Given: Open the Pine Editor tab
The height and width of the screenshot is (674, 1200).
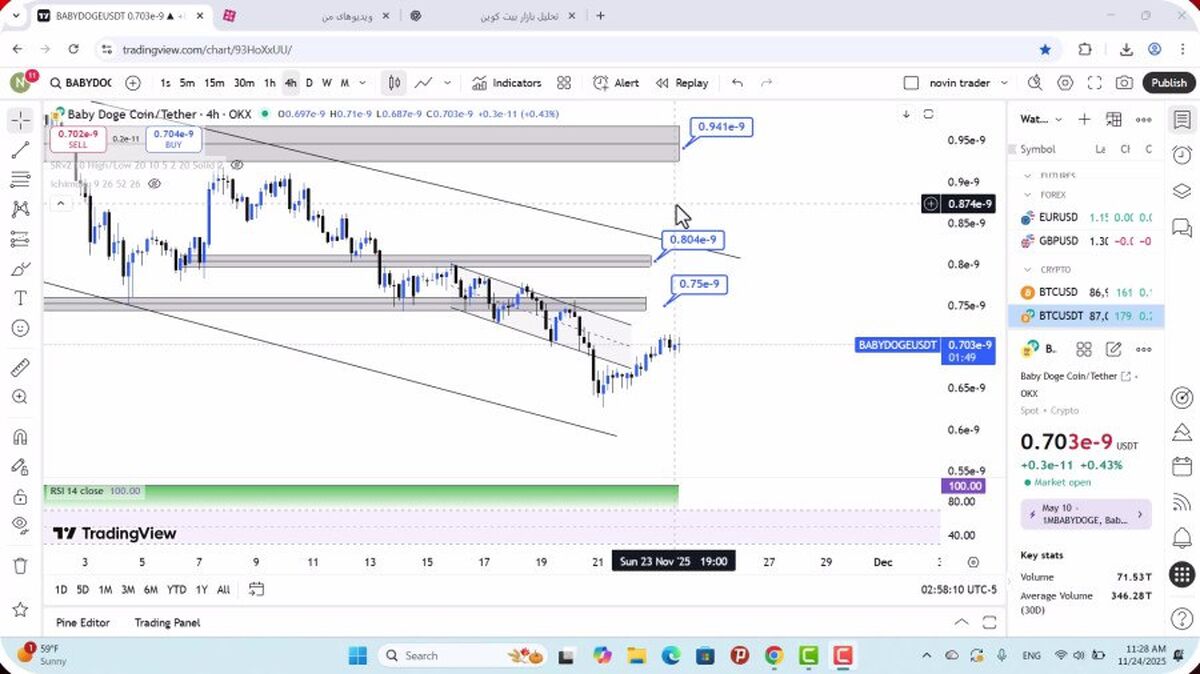Looking at the screenshot, I should point(83,622).
